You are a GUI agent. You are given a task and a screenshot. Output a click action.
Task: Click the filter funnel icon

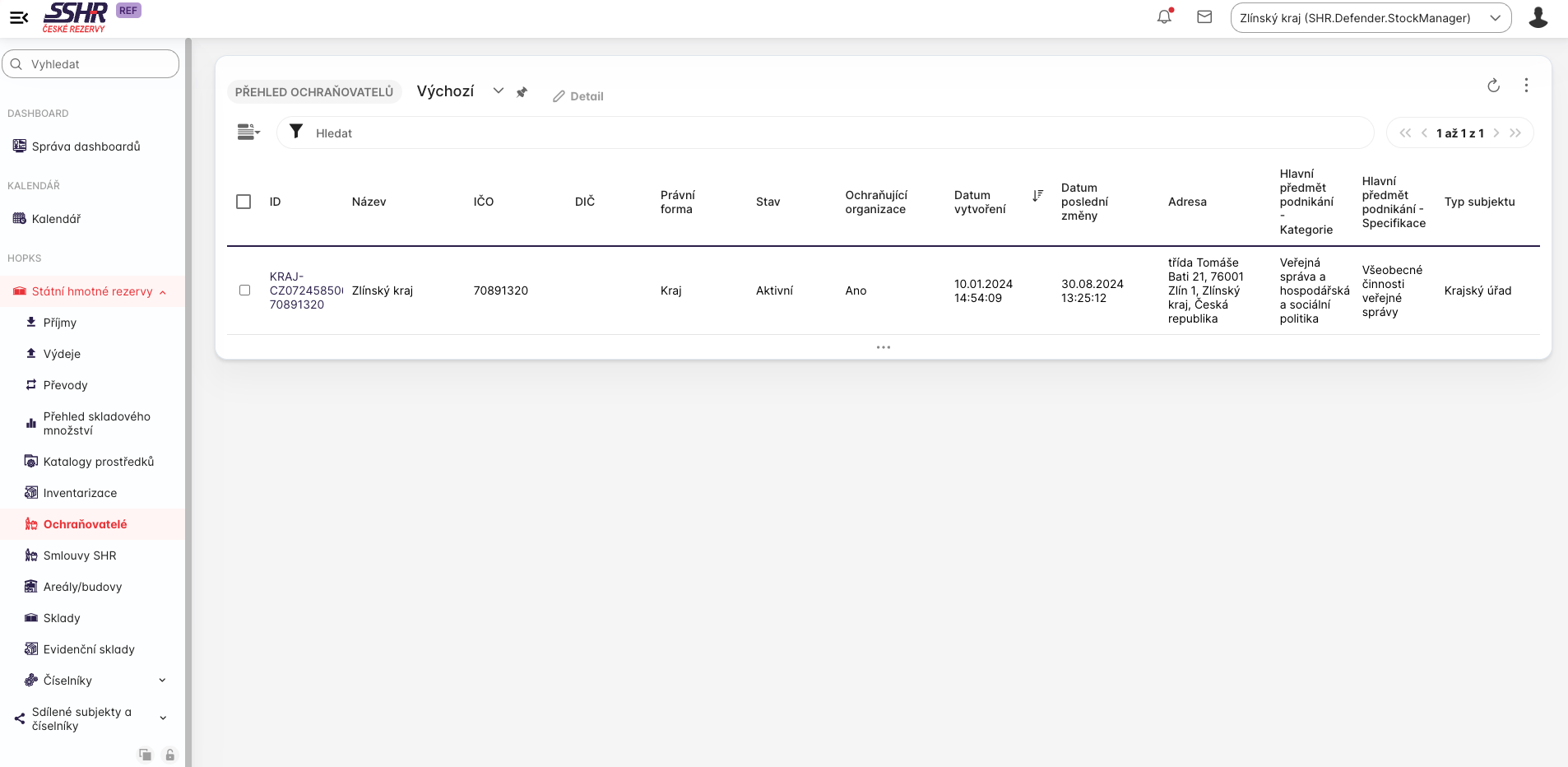[x=296, y=132]
